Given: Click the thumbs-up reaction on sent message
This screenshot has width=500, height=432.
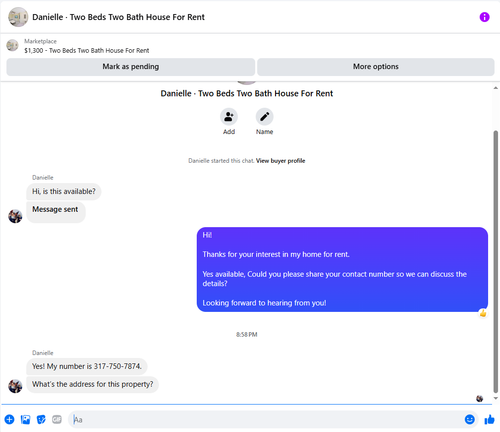Looking at the screenshot, I should click(x=483, y=313).
